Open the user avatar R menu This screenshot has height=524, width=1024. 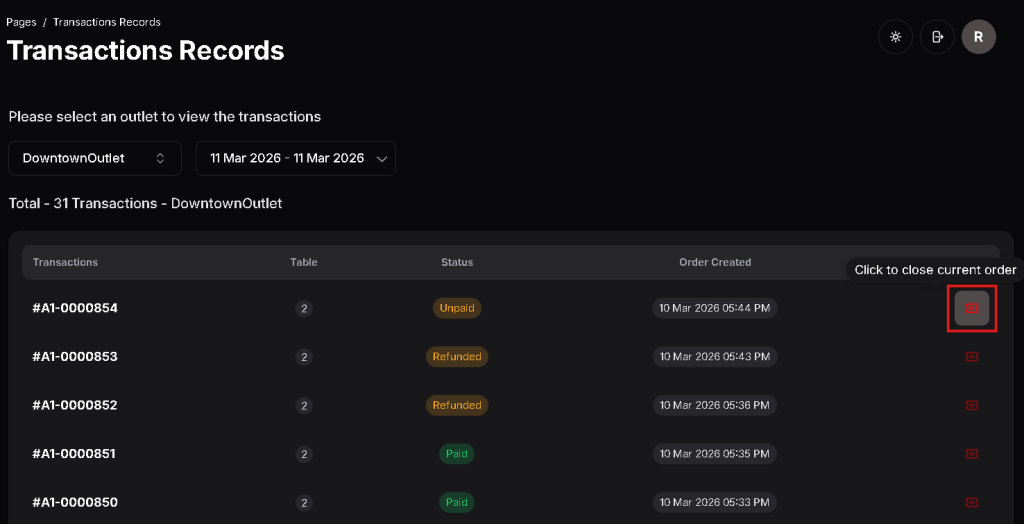click(978, 37)
